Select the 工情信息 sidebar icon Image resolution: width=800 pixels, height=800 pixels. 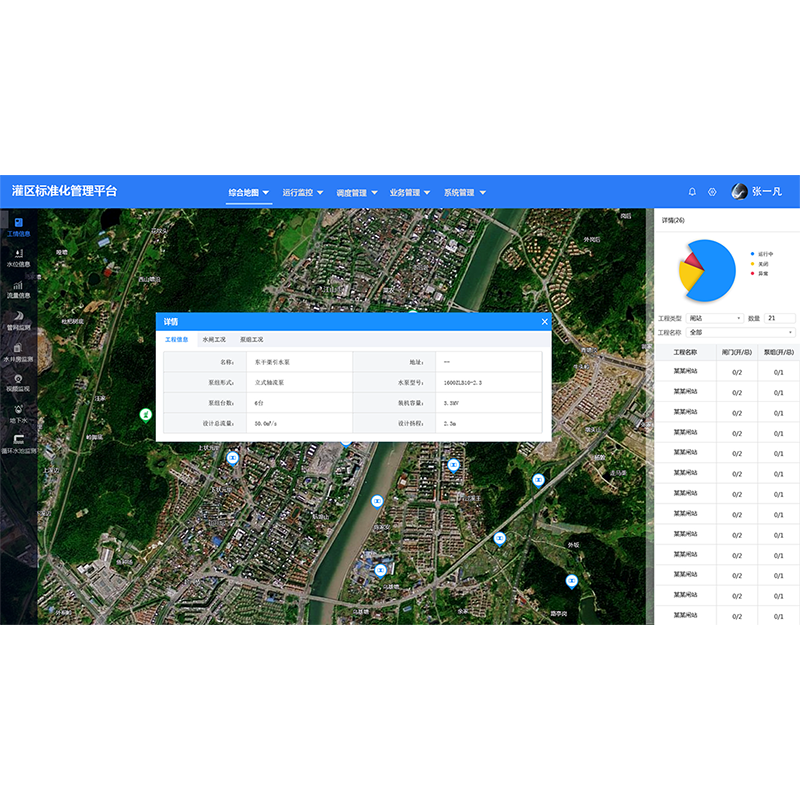(18, 223)
